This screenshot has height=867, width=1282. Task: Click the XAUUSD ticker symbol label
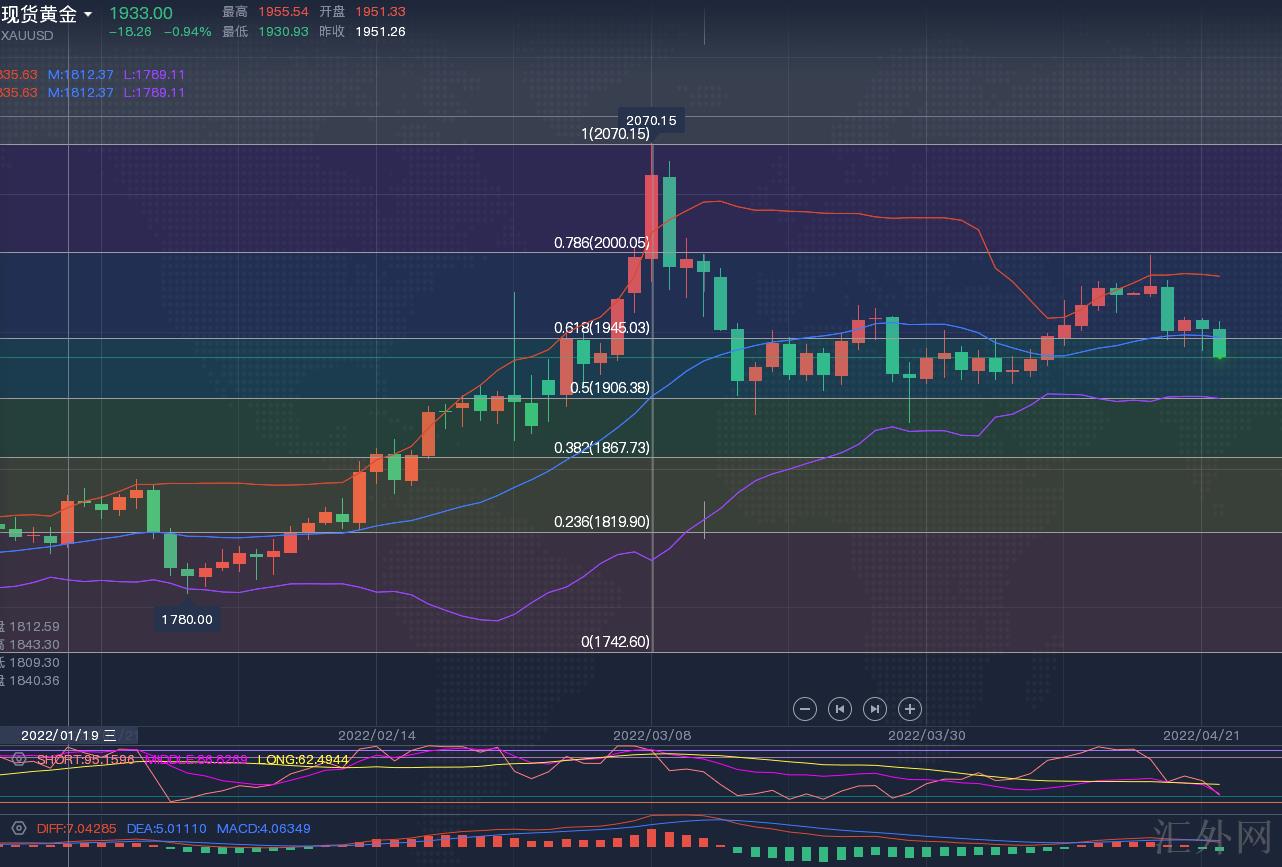[27, 35]
